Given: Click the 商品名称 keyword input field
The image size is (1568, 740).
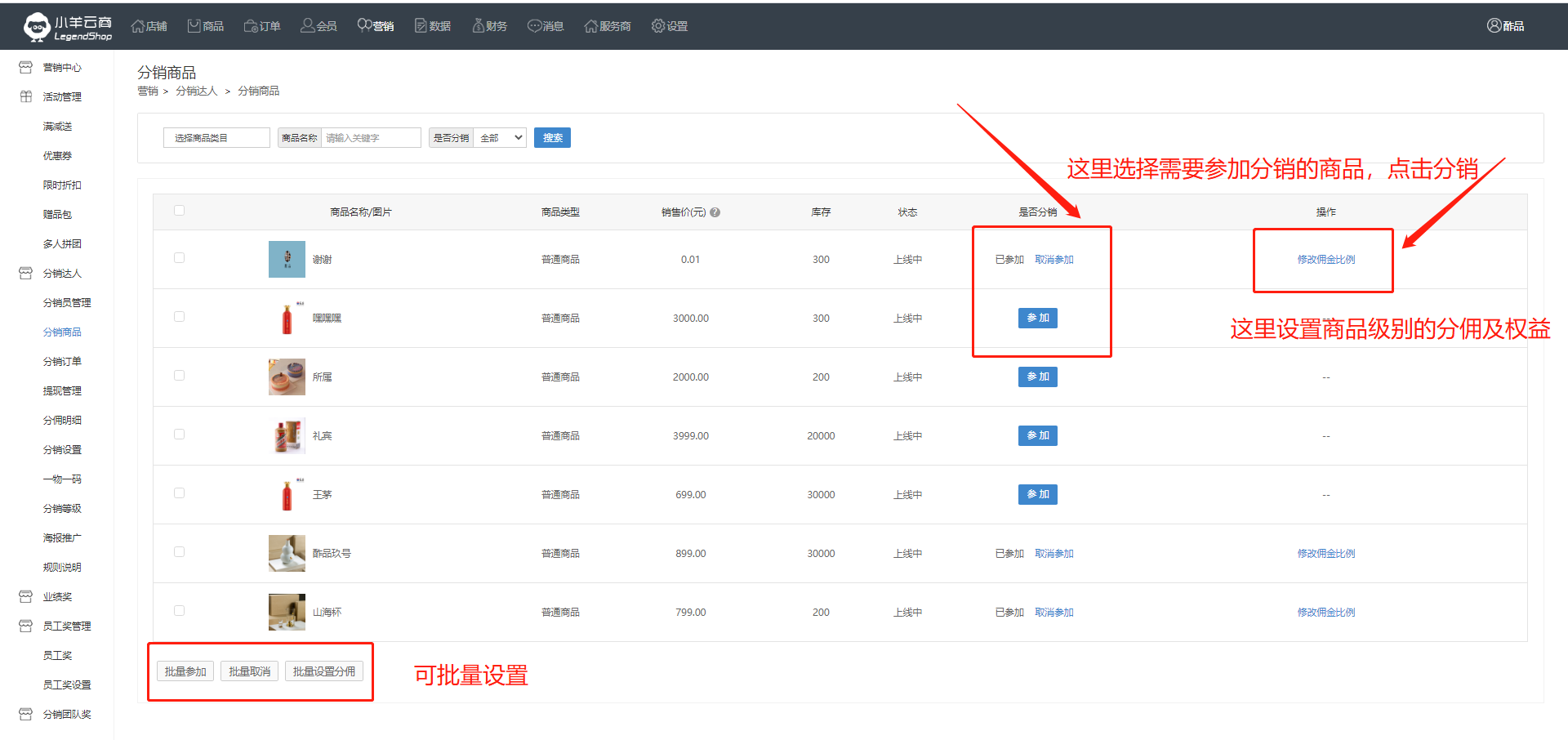Looking at the screenshot, I should (x=371, y=138).
